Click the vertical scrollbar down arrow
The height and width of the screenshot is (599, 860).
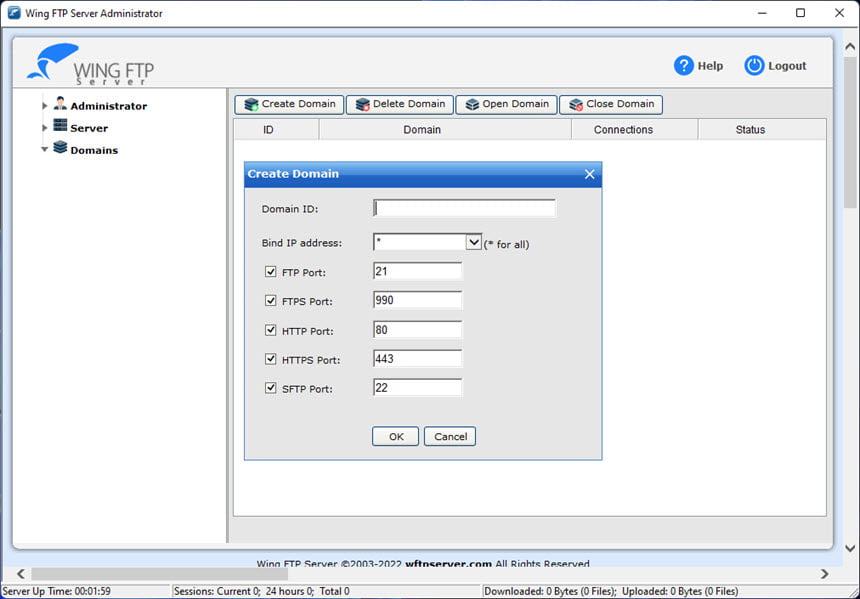pyautogui.click(x=850, y=548)
